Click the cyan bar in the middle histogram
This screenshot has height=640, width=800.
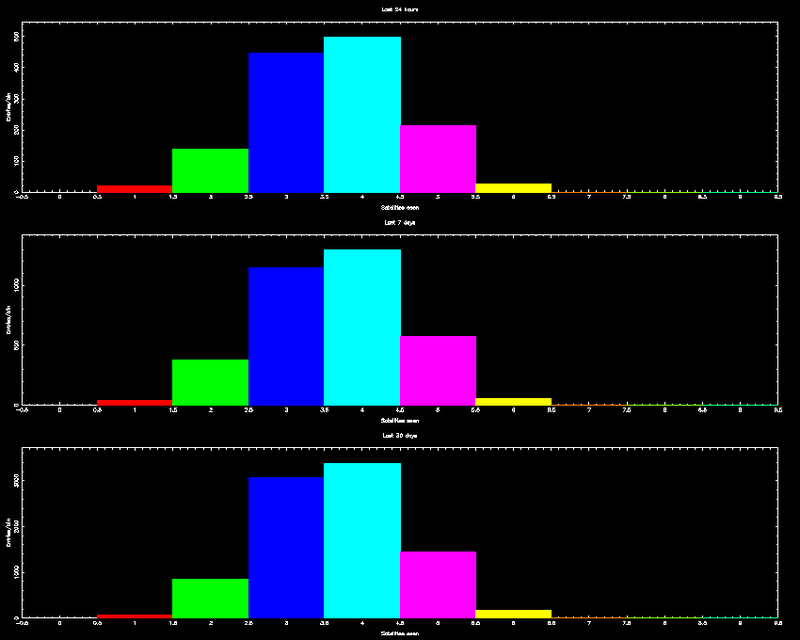point(362,327)
